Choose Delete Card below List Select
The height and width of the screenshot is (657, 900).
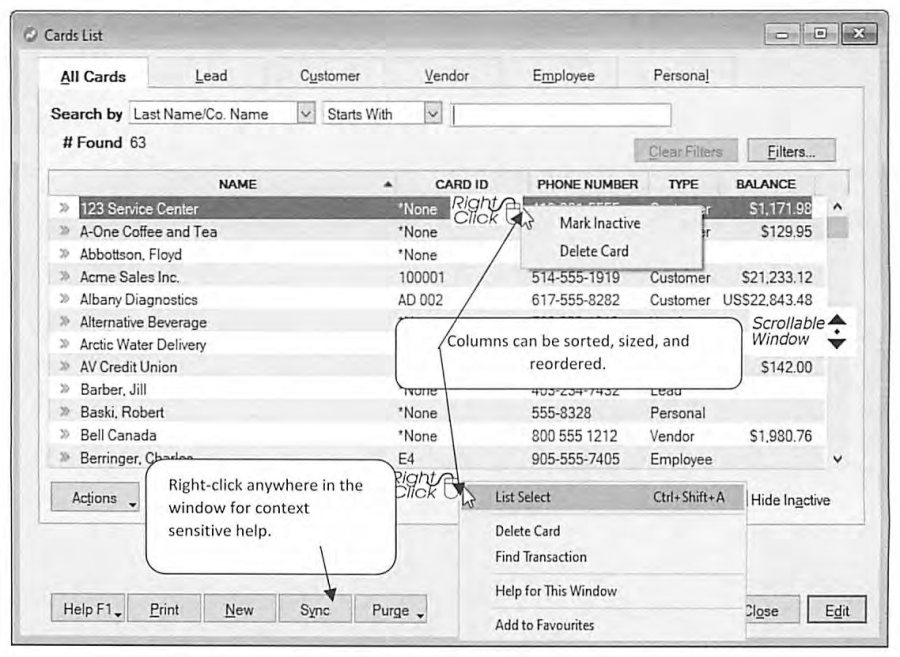tap(527, 531)
